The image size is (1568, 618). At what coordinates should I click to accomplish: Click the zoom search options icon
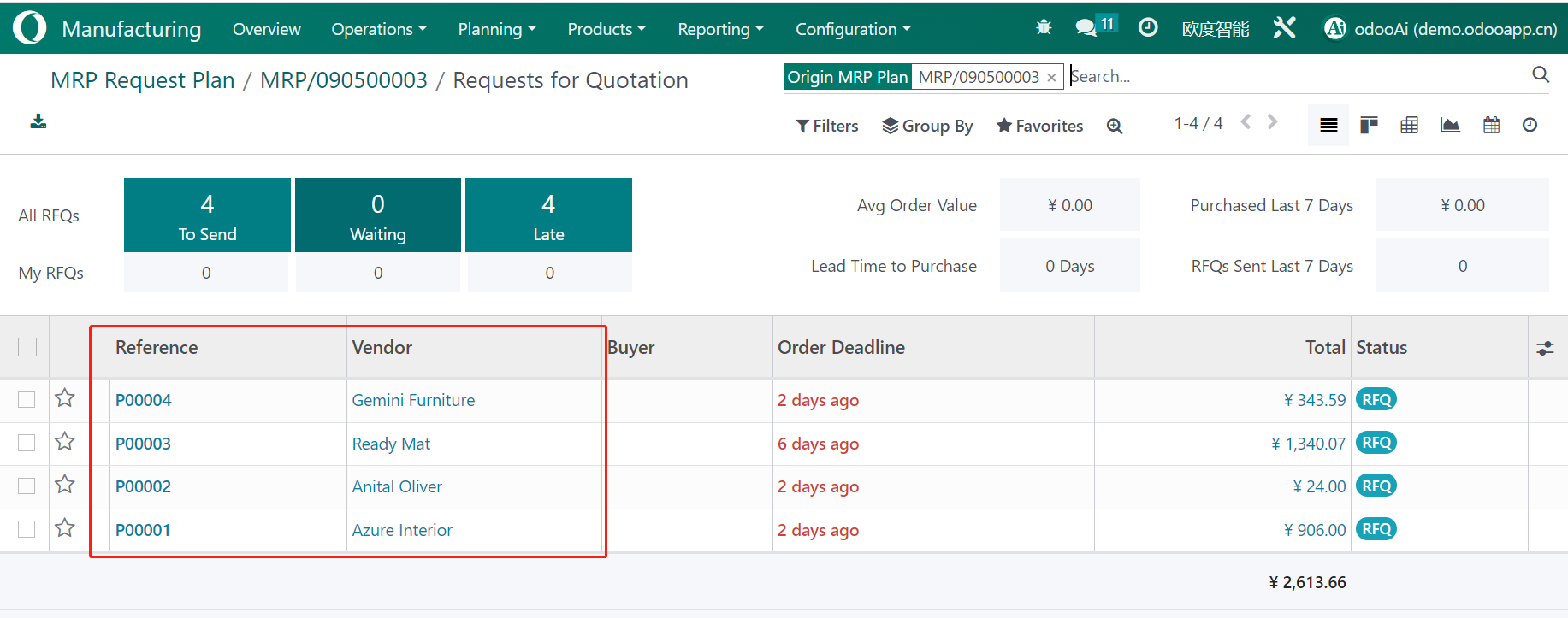1115,127
